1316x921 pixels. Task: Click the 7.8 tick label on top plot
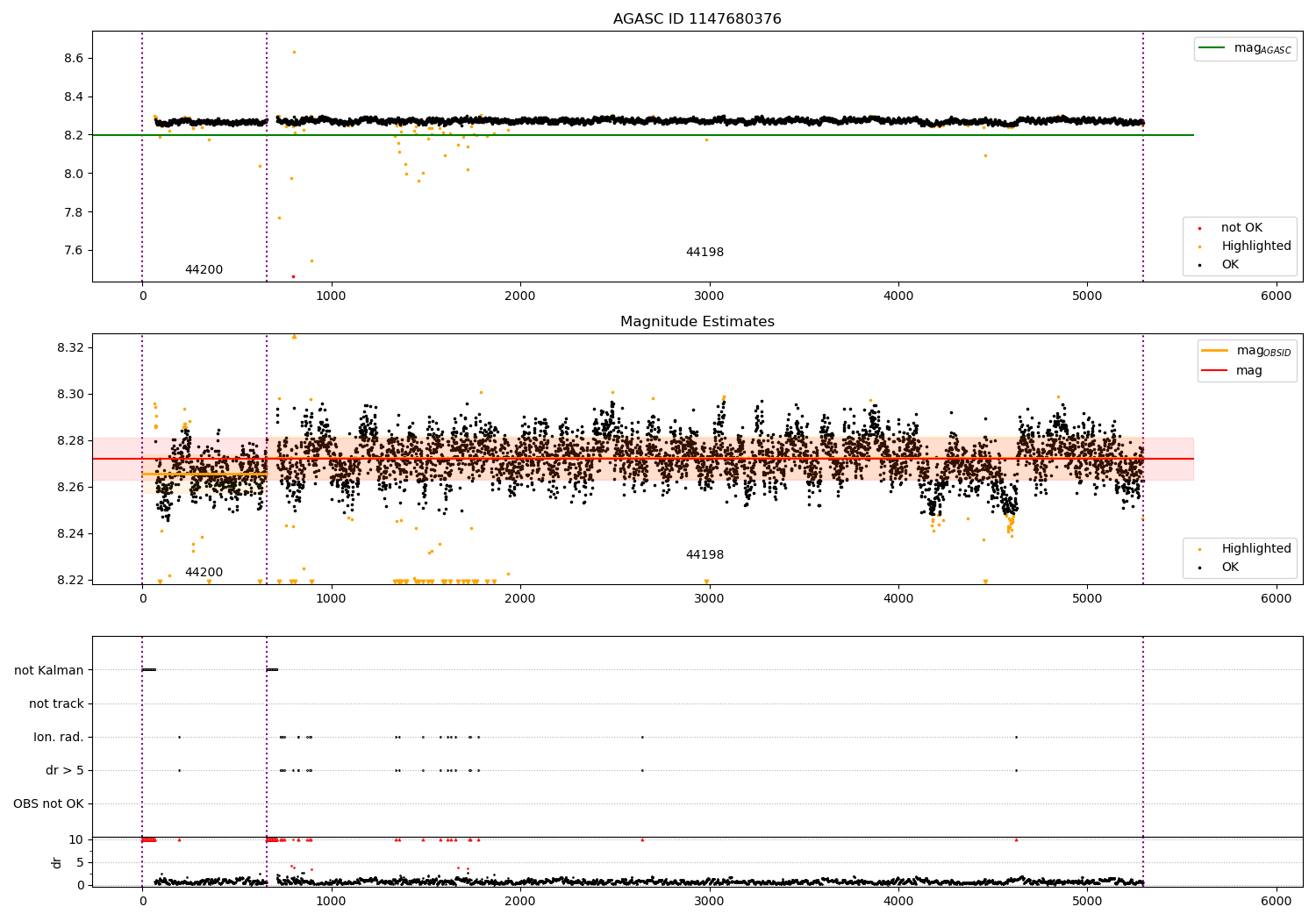(x=73, y=213)
